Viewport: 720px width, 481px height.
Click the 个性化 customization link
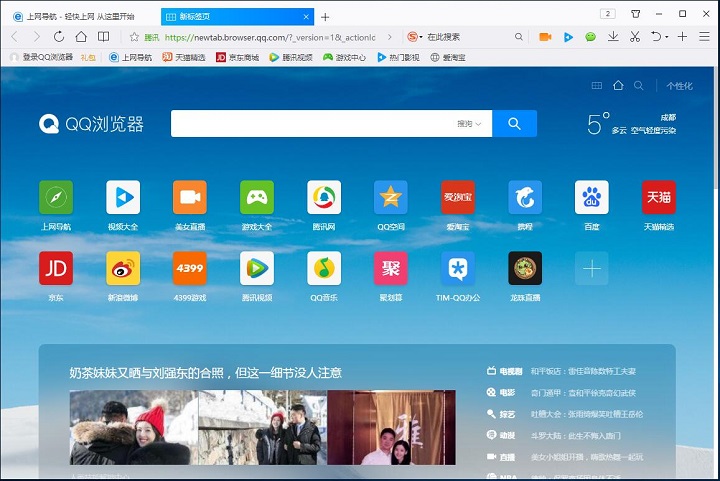coord(680,86)
